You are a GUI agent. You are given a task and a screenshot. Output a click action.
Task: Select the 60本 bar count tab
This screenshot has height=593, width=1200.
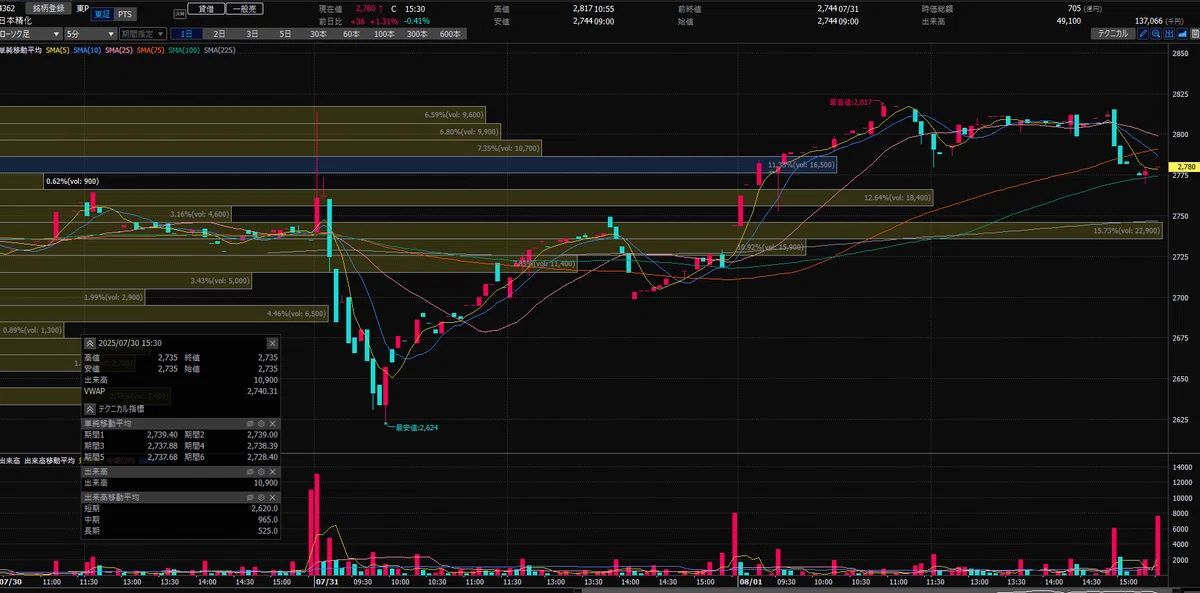351,34
